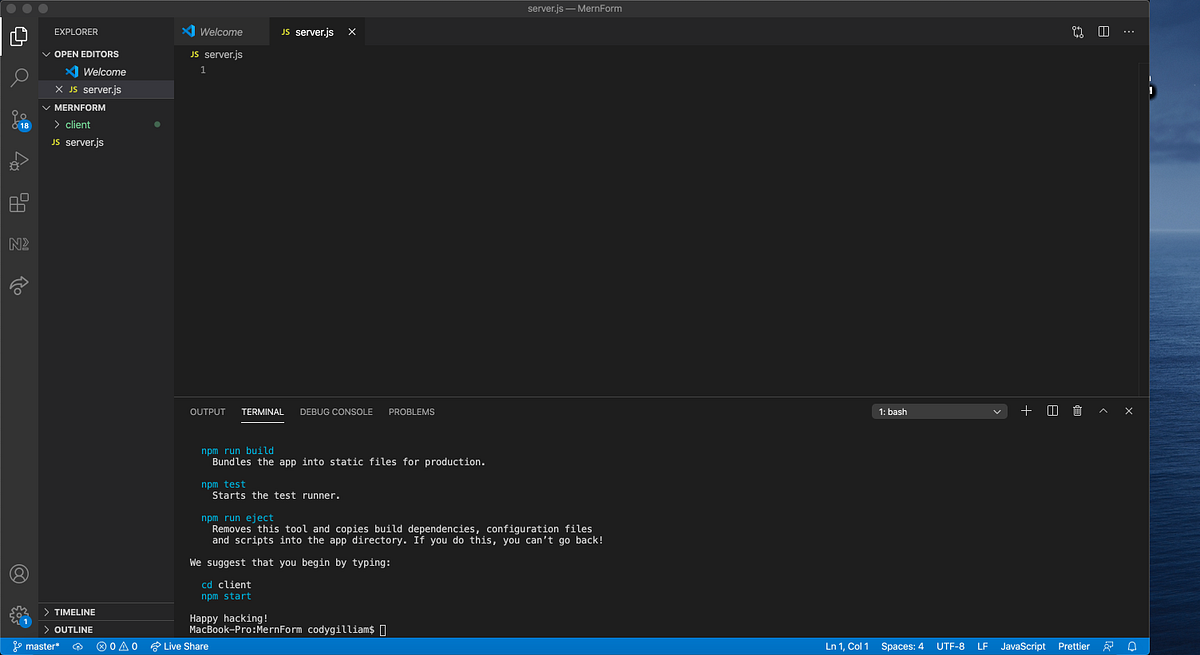Click the notifications bell in status bar
Viewport: 1200px width, 655px height.
pyautogui.click(x=1132, y=647)
